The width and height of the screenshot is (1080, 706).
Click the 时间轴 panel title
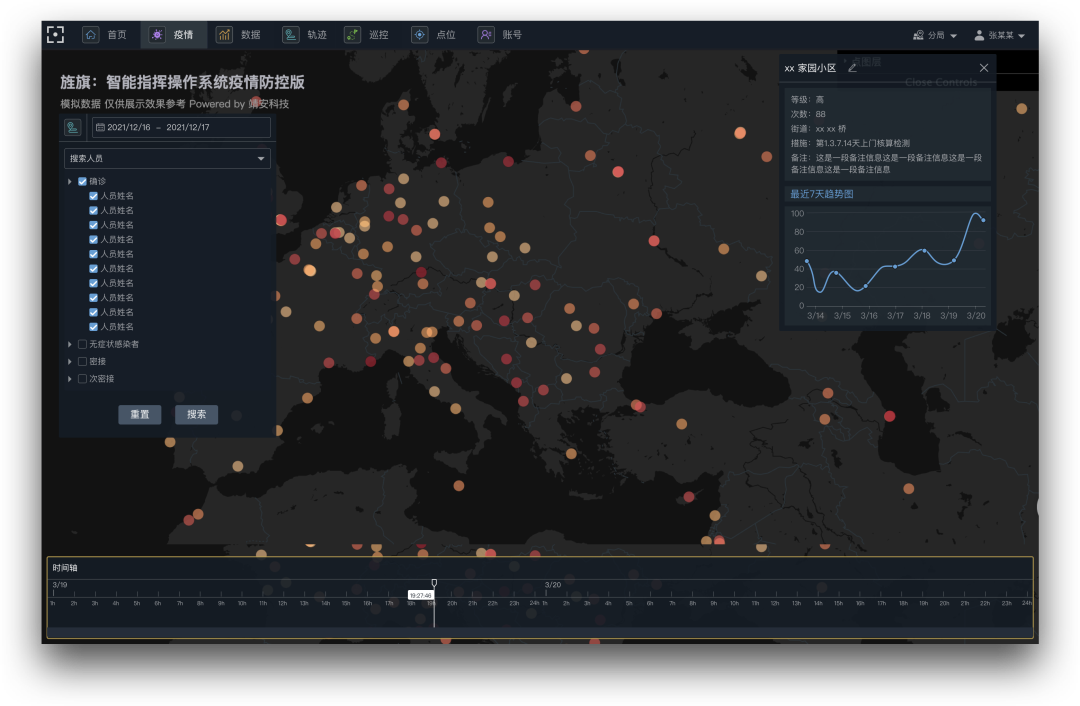click(65, 568)
